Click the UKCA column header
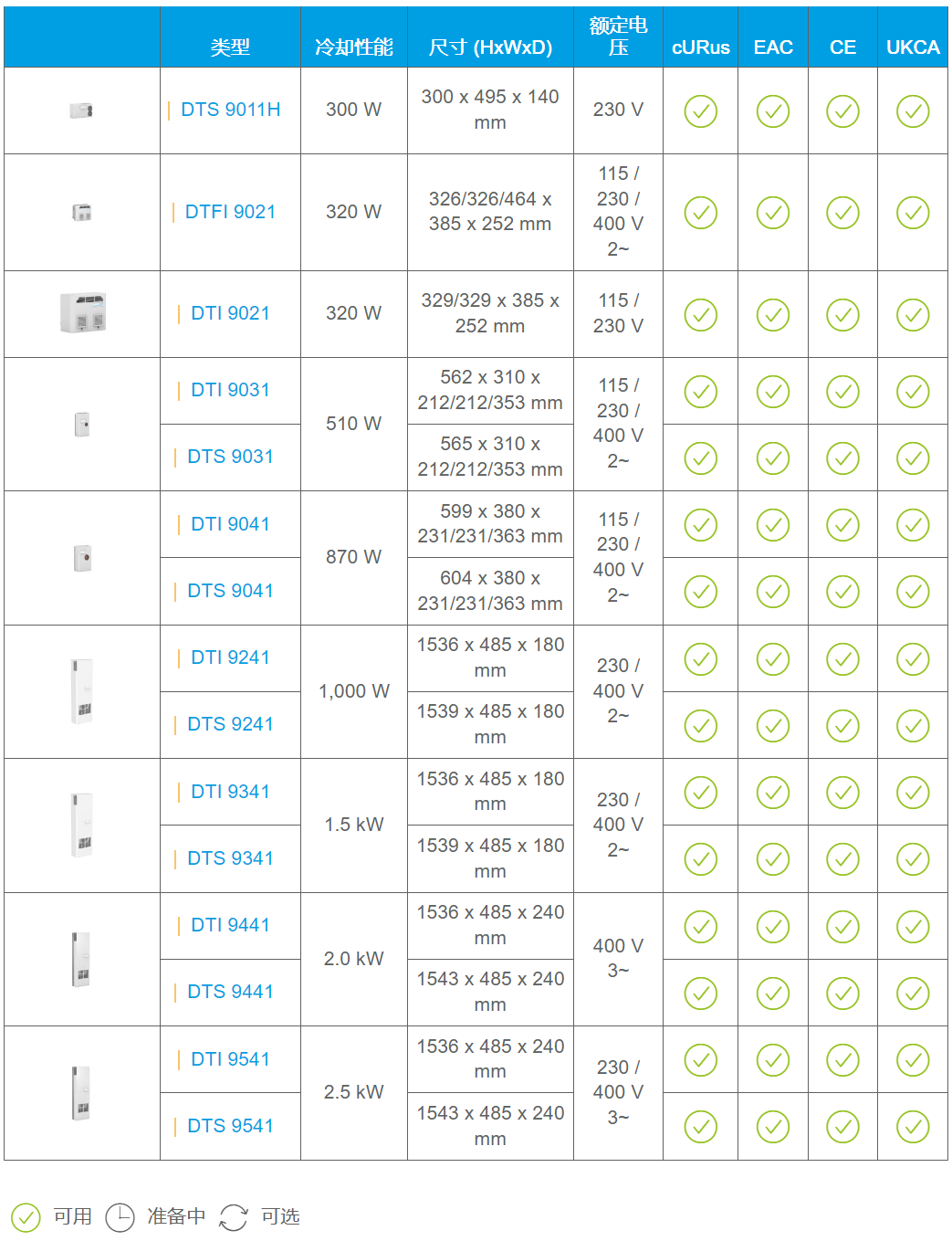952x1241 pixels. (x=913, y=47)
